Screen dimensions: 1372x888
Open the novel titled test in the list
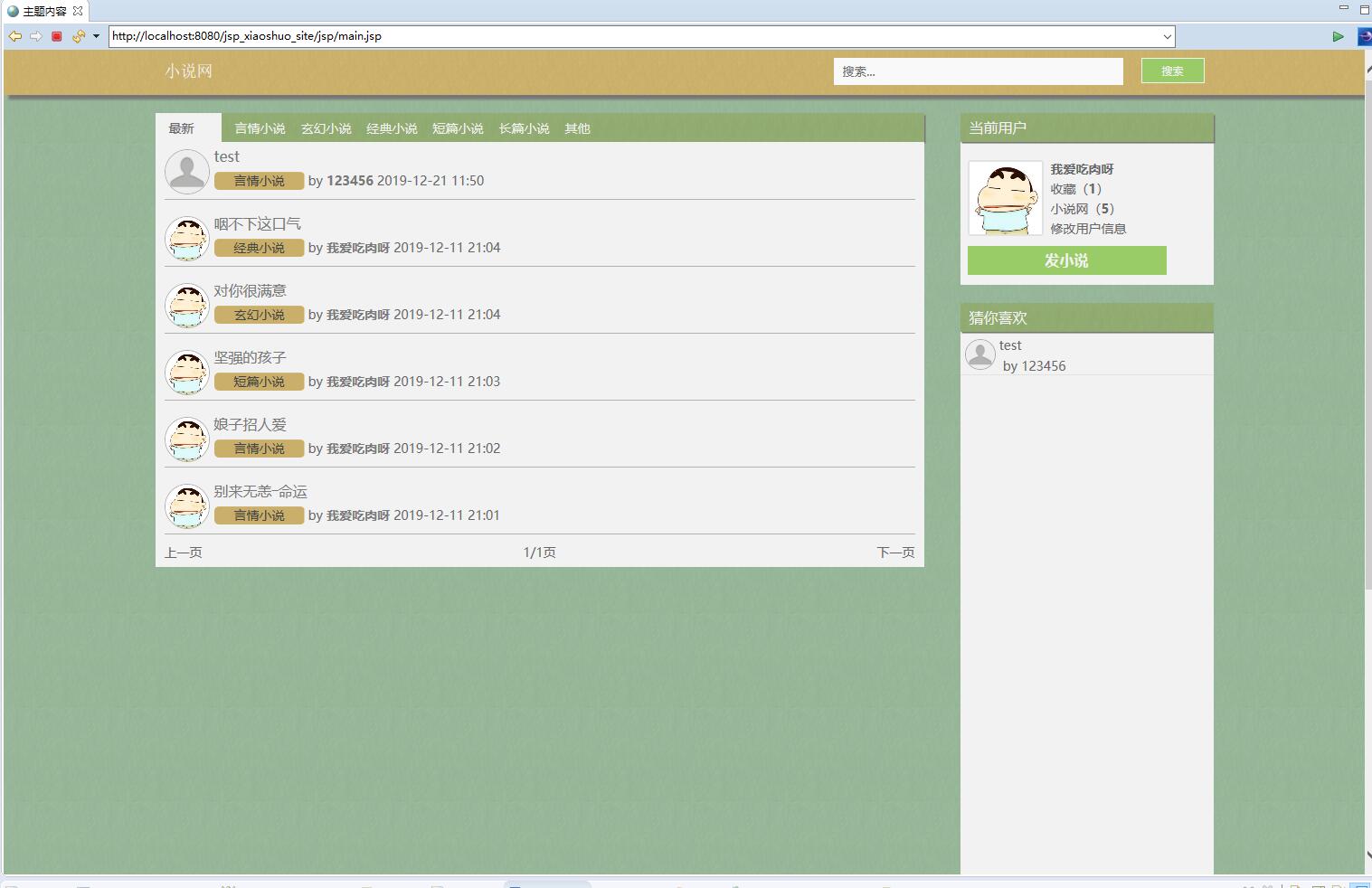(226, 156)
